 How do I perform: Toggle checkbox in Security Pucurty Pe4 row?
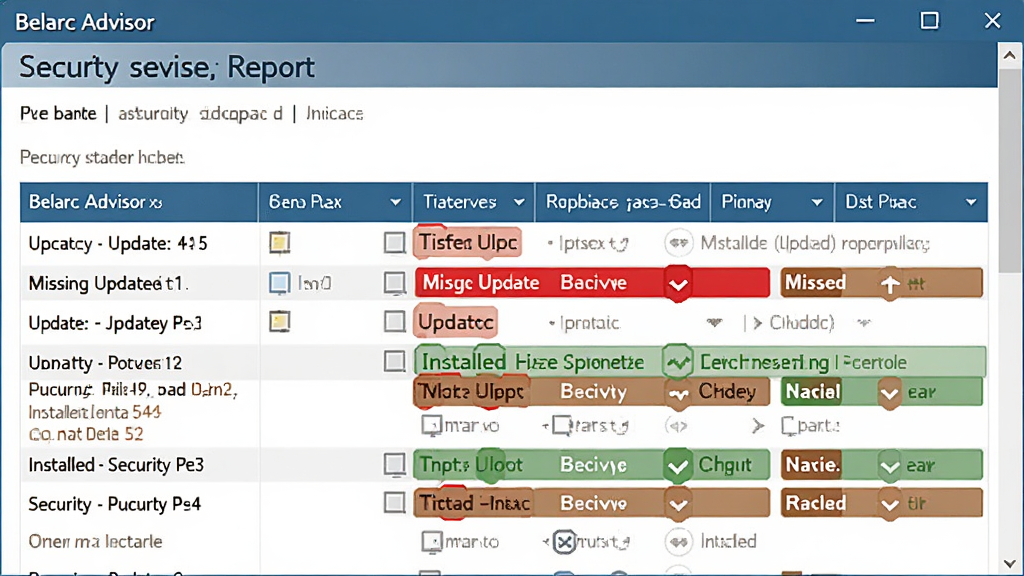(x=394, y=503)
